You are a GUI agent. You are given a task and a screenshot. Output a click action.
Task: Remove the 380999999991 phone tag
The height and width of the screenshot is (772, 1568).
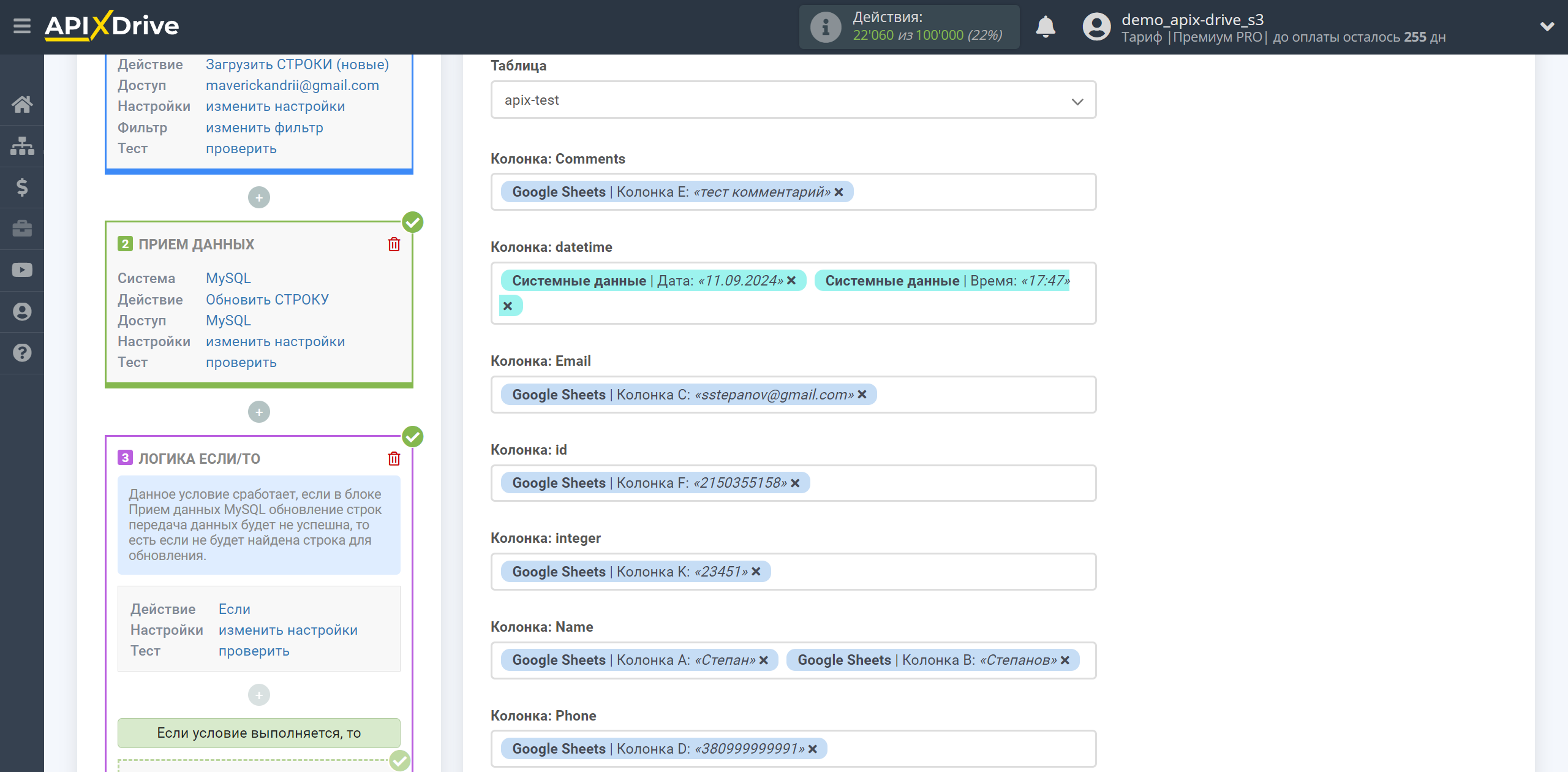(x=813, y=749)
